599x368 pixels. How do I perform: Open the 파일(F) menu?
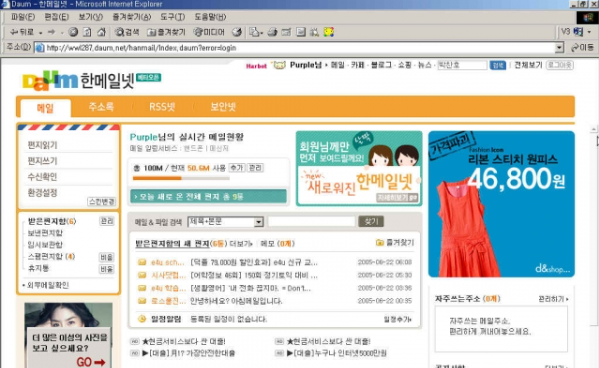click(23, 17)
